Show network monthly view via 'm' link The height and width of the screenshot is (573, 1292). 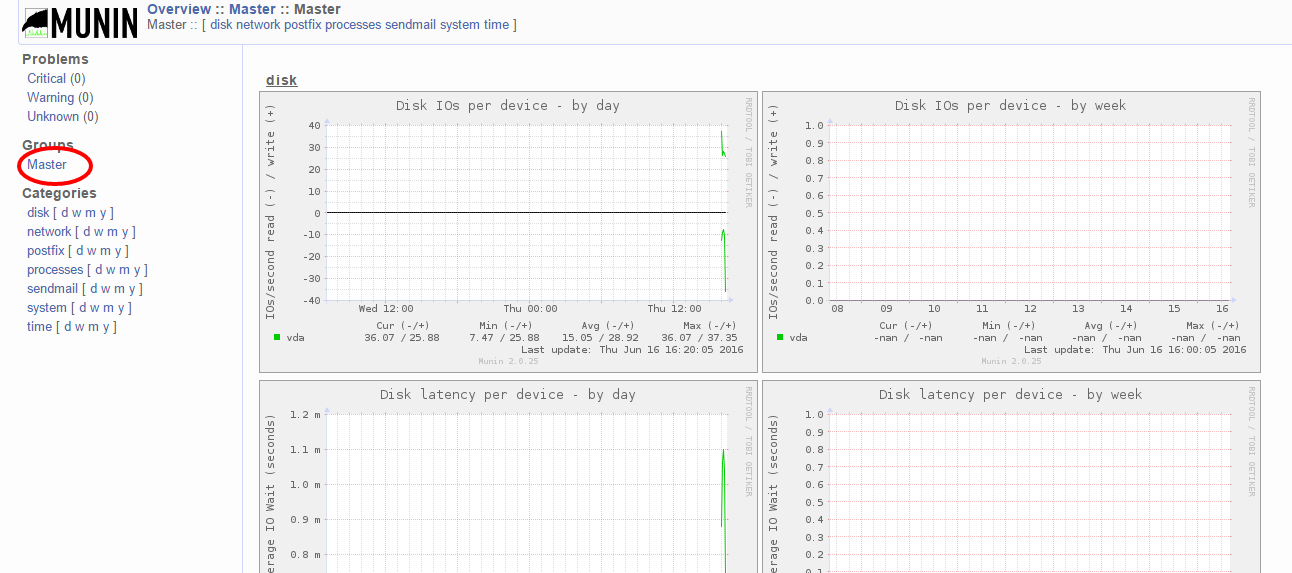(113, 232)
